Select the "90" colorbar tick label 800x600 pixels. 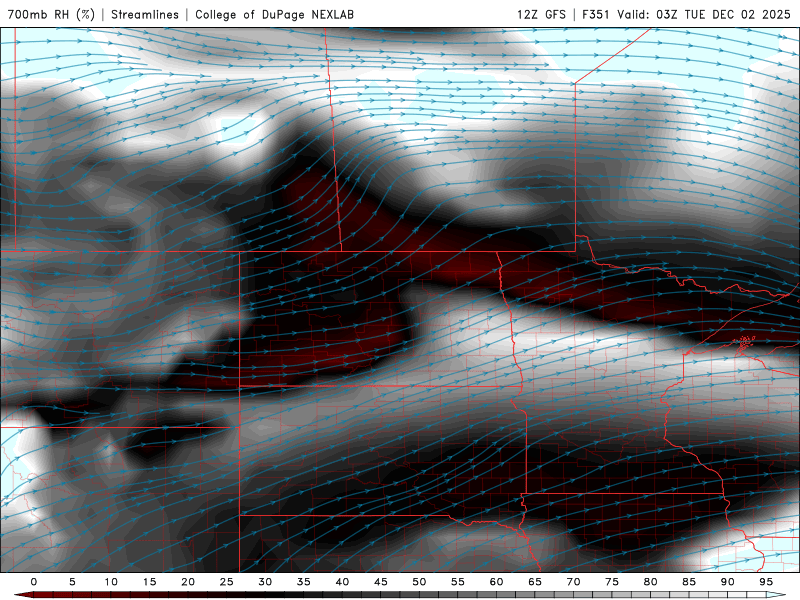coord(727,582)
